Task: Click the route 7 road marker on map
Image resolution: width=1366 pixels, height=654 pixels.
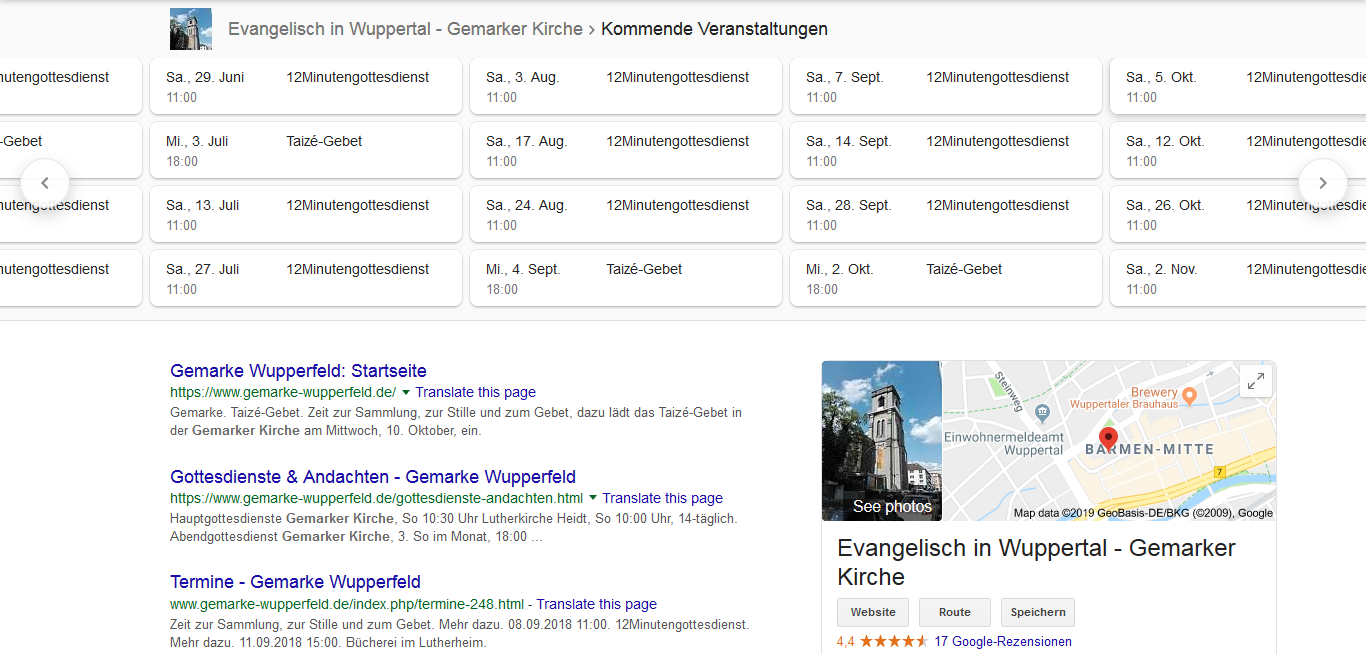Action: 1220,471
